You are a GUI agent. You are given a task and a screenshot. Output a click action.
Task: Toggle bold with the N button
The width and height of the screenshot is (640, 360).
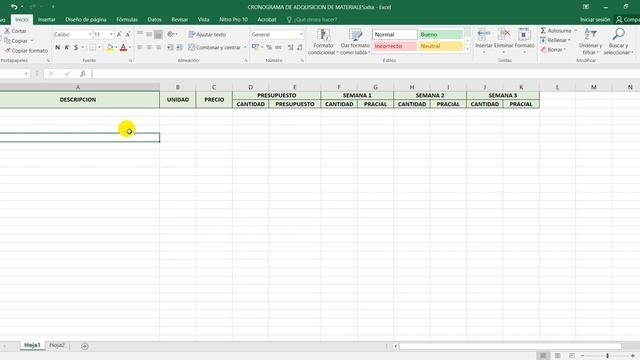coord(58,48)
